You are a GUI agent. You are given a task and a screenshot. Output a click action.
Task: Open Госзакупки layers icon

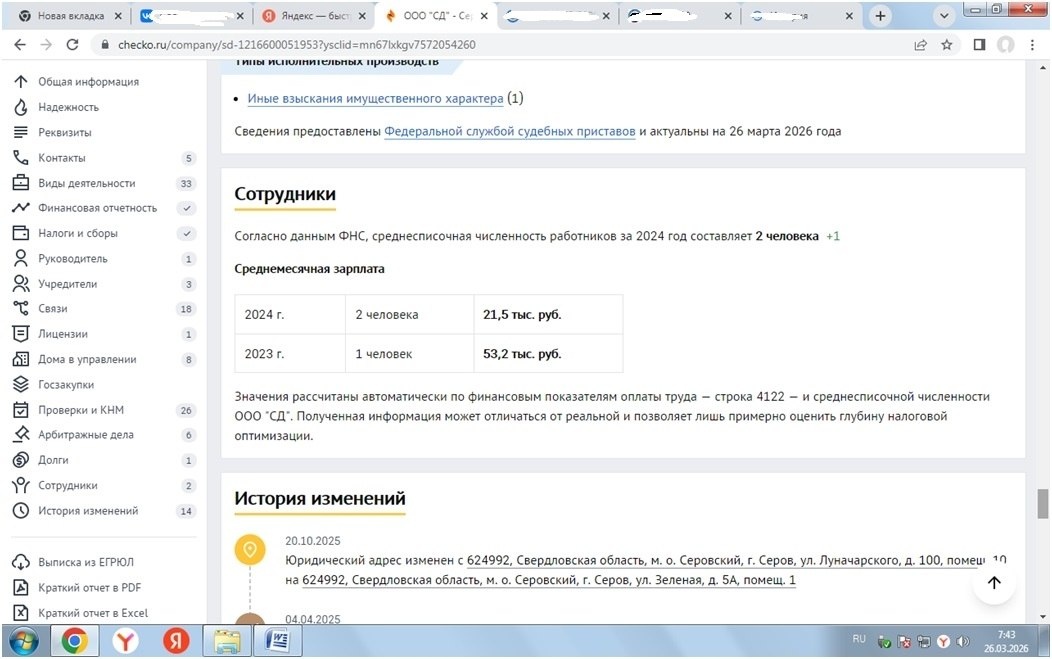pyautogui.click(x=21, y=385)
